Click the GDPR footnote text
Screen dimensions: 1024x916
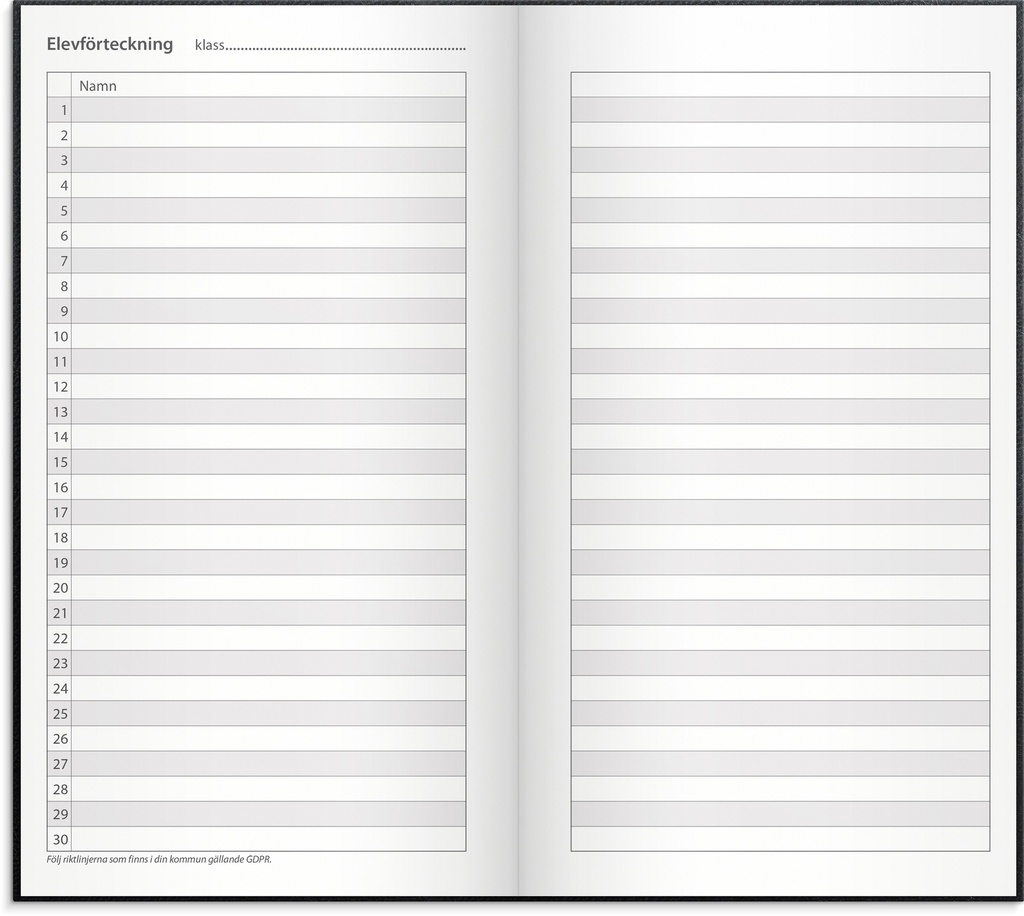click(159, 859)
